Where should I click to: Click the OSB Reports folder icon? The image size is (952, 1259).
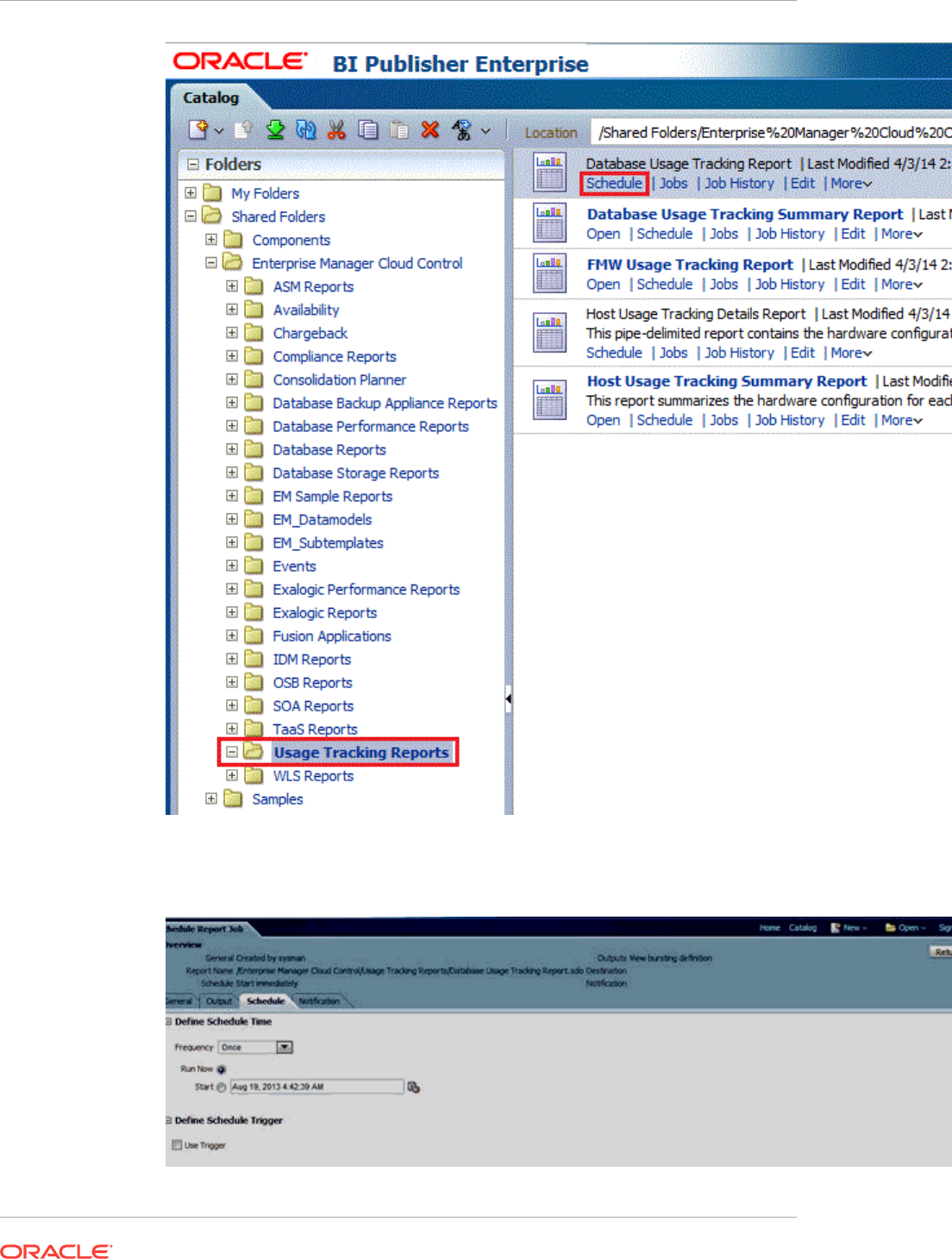point(254,682)
